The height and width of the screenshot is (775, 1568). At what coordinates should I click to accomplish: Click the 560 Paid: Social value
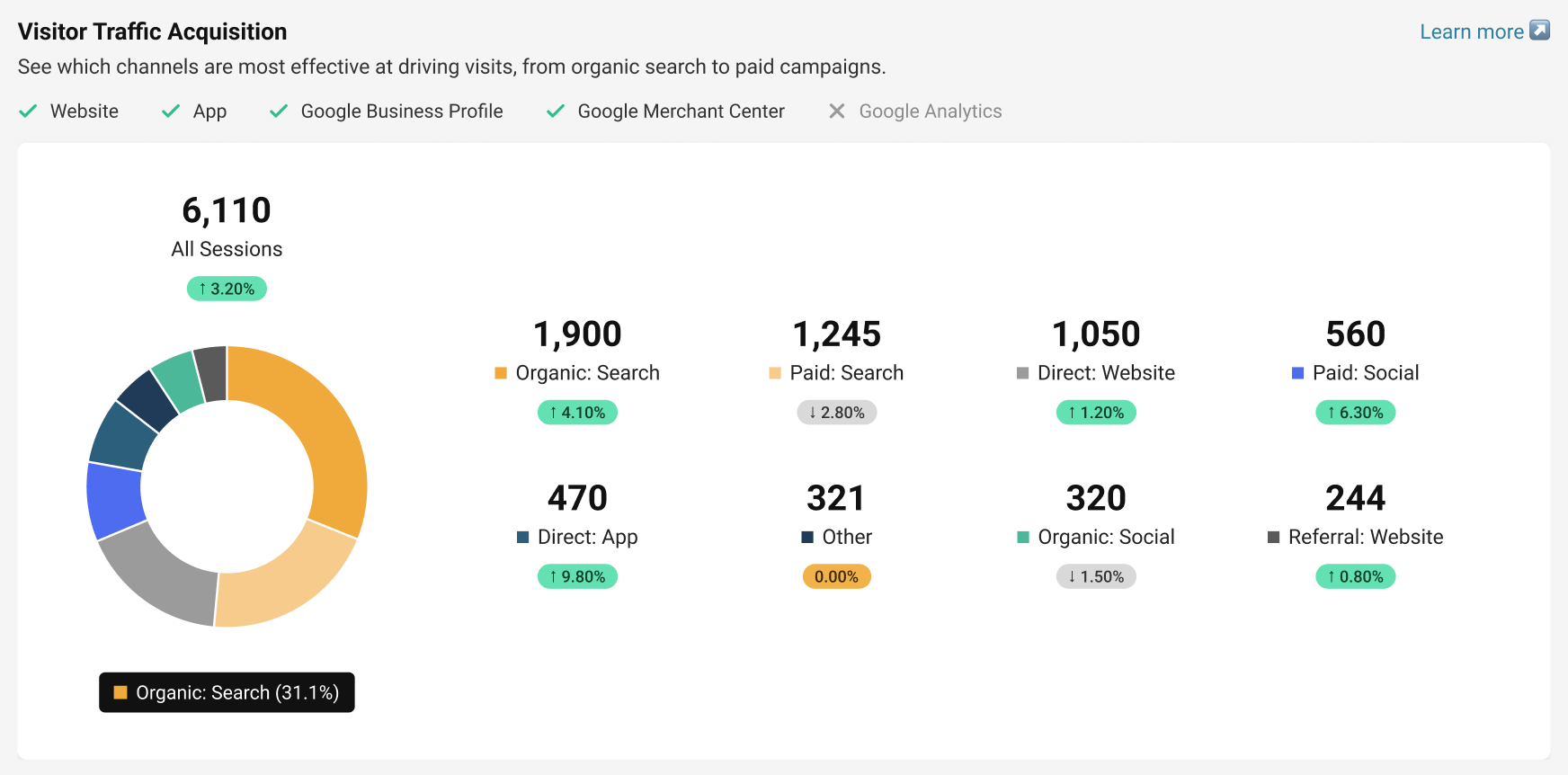(1356, 334)
